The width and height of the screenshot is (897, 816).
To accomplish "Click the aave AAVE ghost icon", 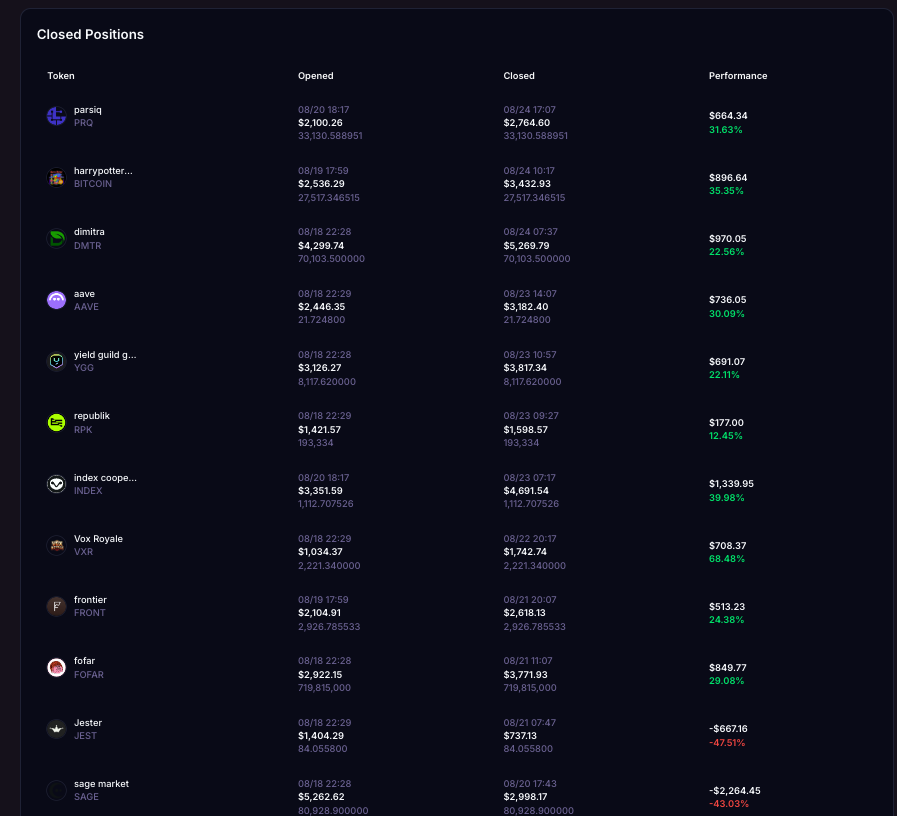I will [x=56, y=300].
